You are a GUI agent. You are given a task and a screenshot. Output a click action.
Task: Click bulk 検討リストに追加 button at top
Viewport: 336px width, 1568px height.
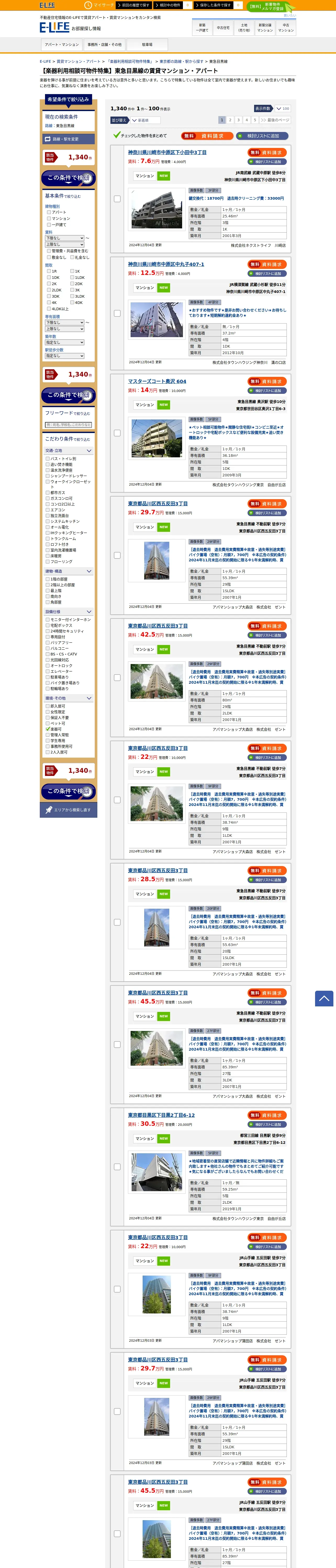[262, 136]
